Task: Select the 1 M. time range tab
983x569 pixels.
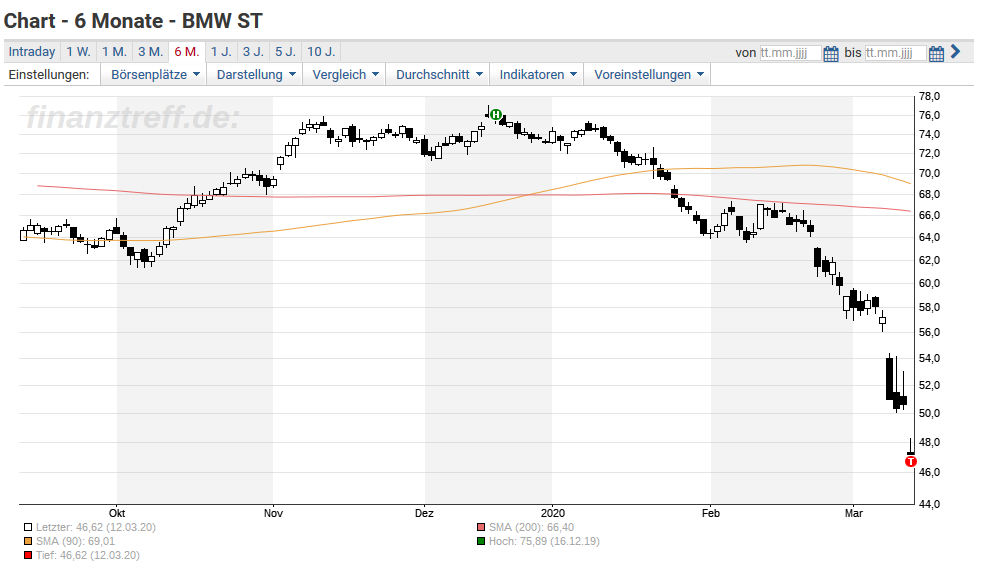Action: pyautogui.click(x=114, y=51)
